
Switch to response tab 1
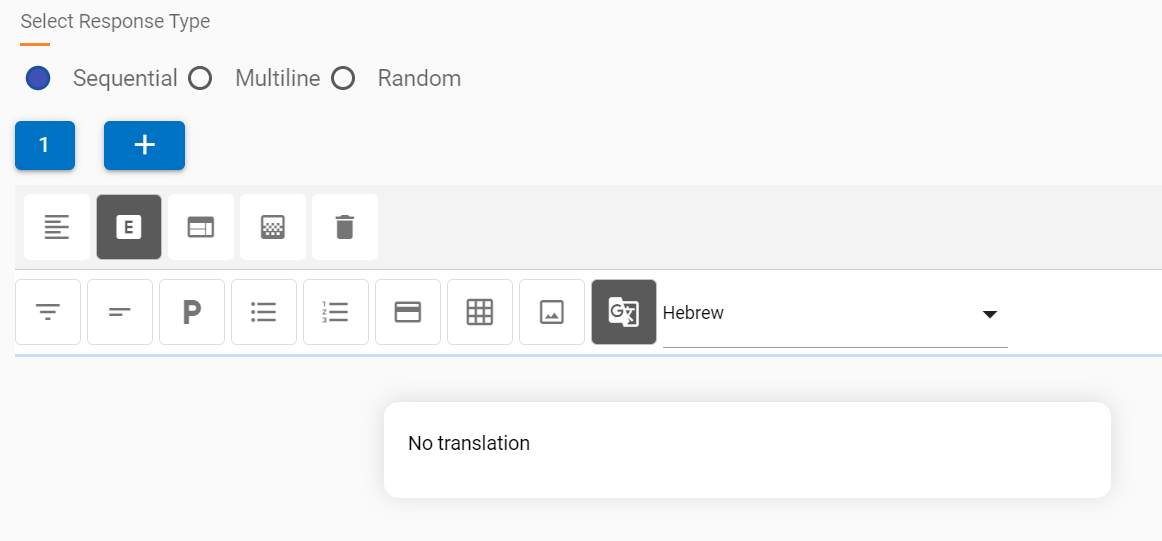pyautogui.click(x=44, y=146)
